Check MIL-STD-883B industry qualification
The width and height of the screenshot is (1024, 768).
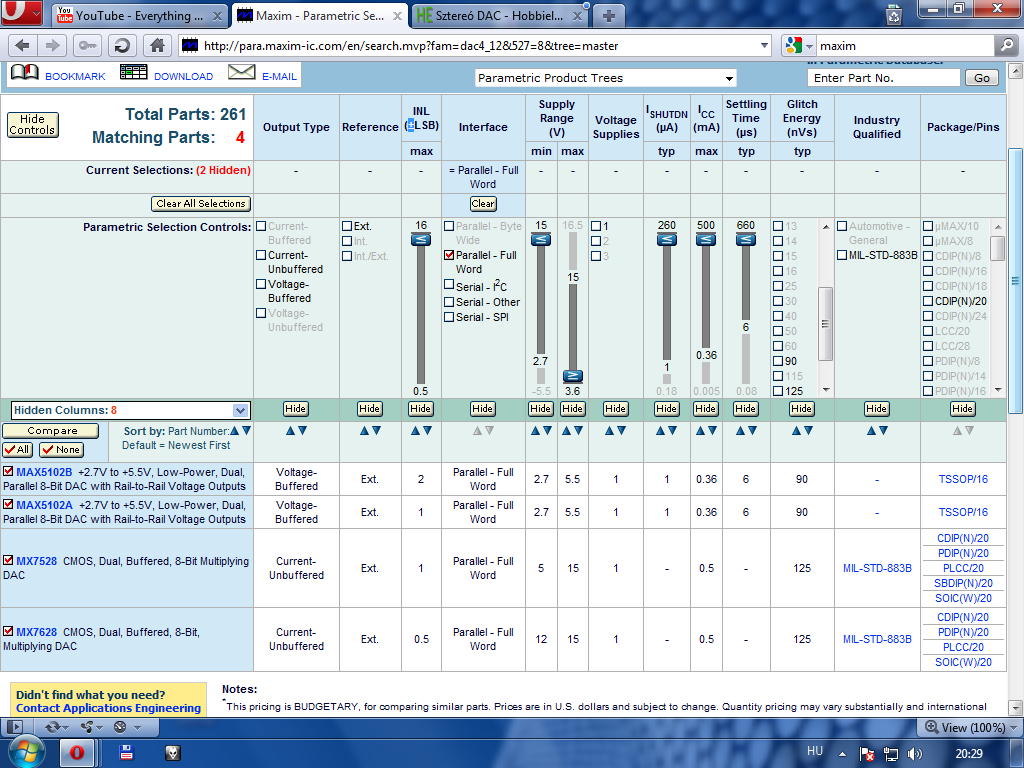[842, 255]
